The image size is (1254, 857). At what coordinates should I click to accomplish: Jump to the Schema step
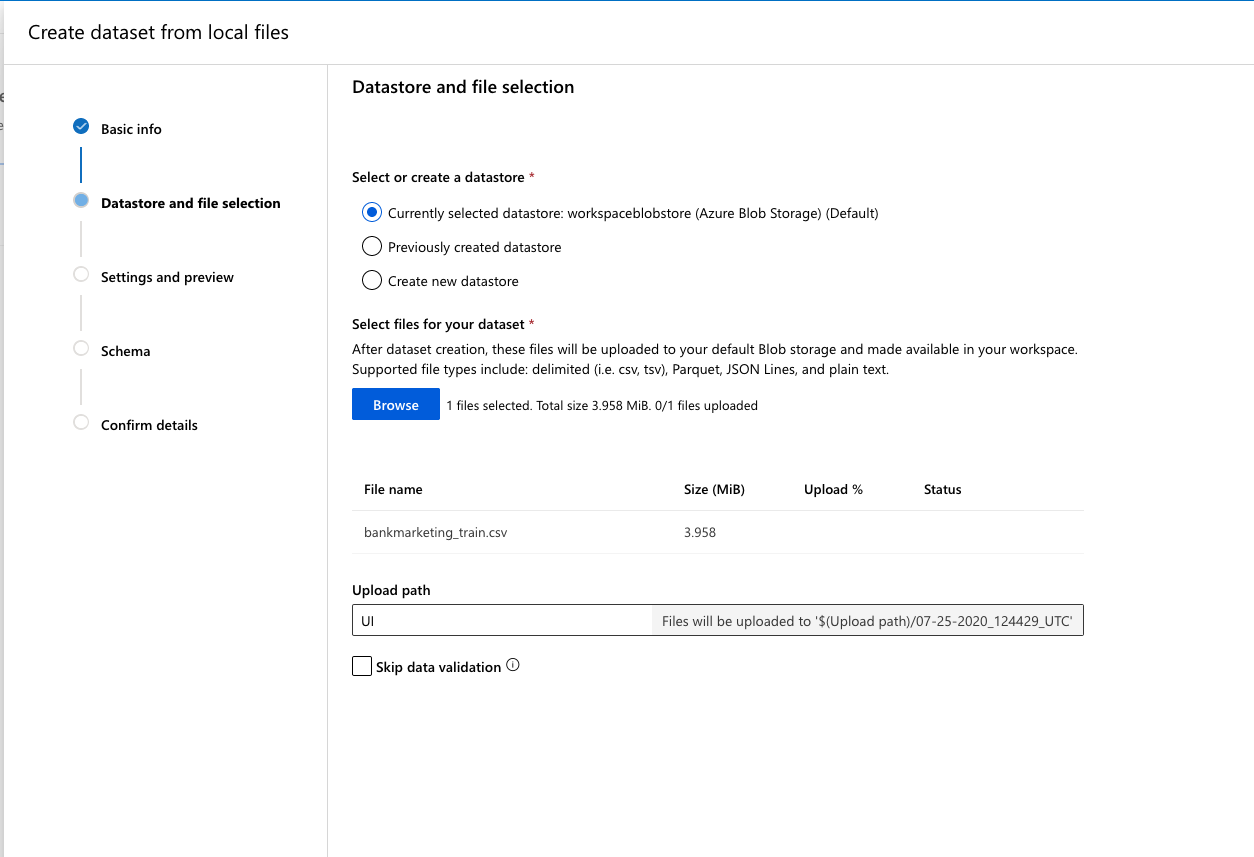pos(126,351)
